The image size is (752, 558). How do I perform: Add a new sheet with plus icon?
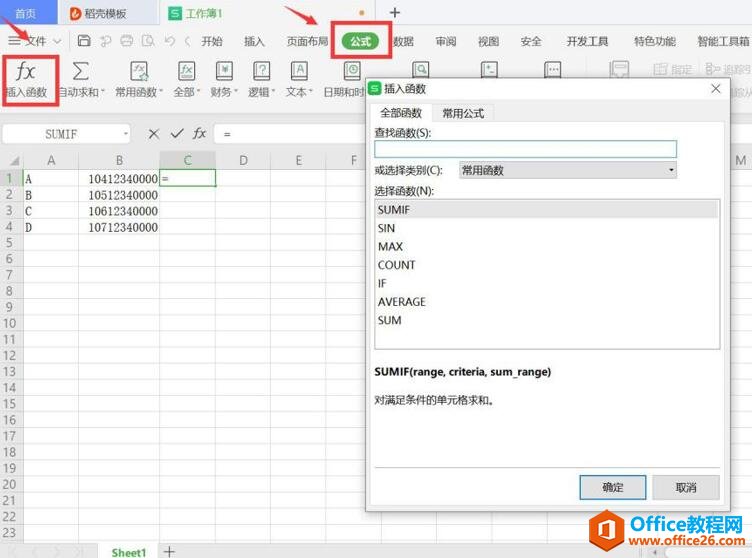pos(169,552)
